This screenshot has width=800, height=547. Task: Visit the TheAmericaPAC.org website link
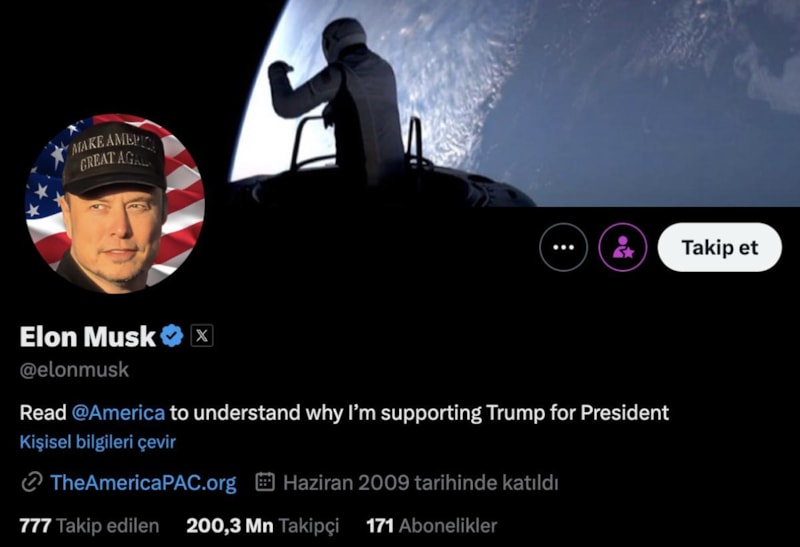coord(143,483)
